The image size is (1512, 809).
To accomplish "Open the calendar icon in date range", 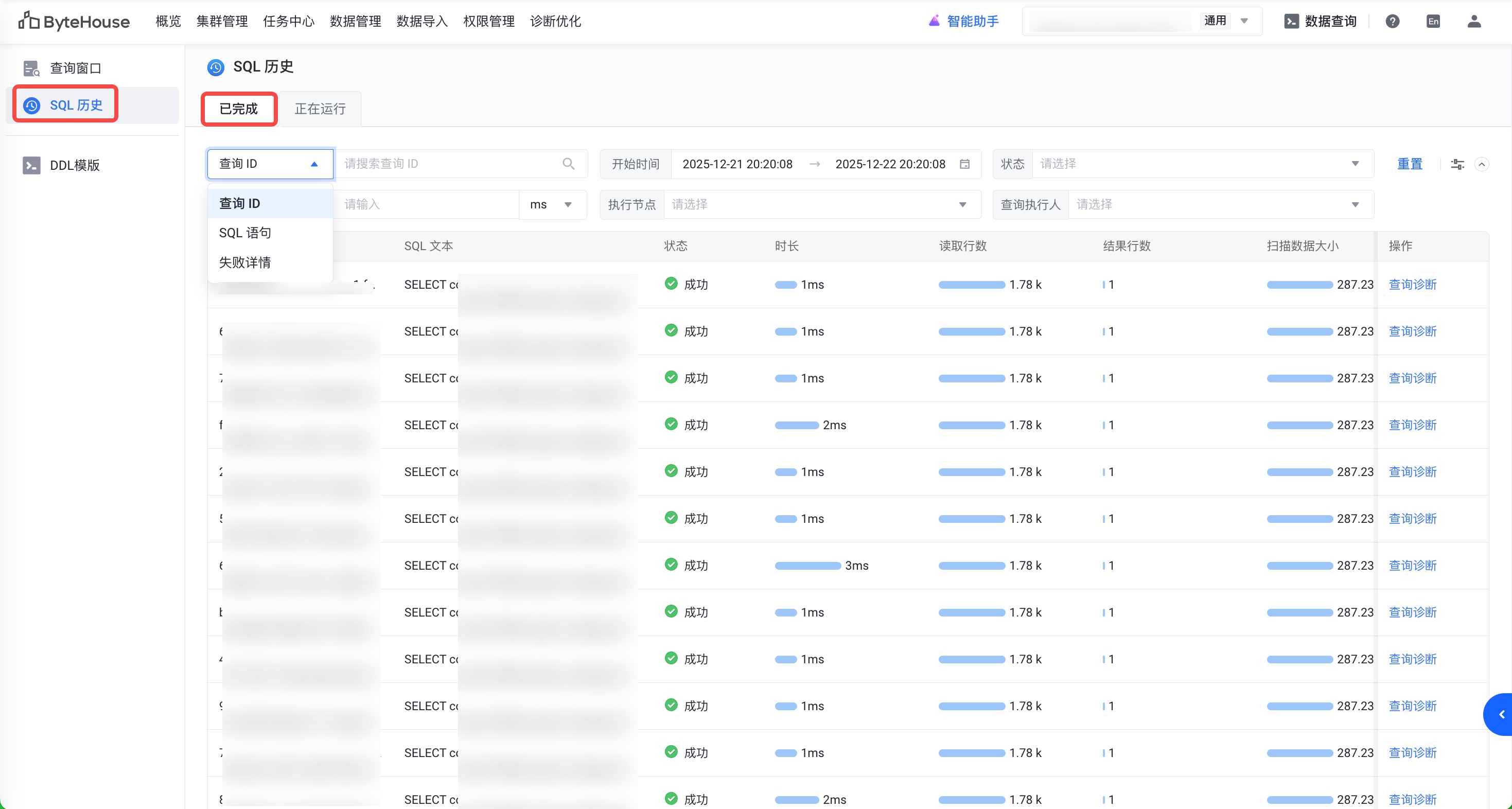I will [x=964, y=164].
